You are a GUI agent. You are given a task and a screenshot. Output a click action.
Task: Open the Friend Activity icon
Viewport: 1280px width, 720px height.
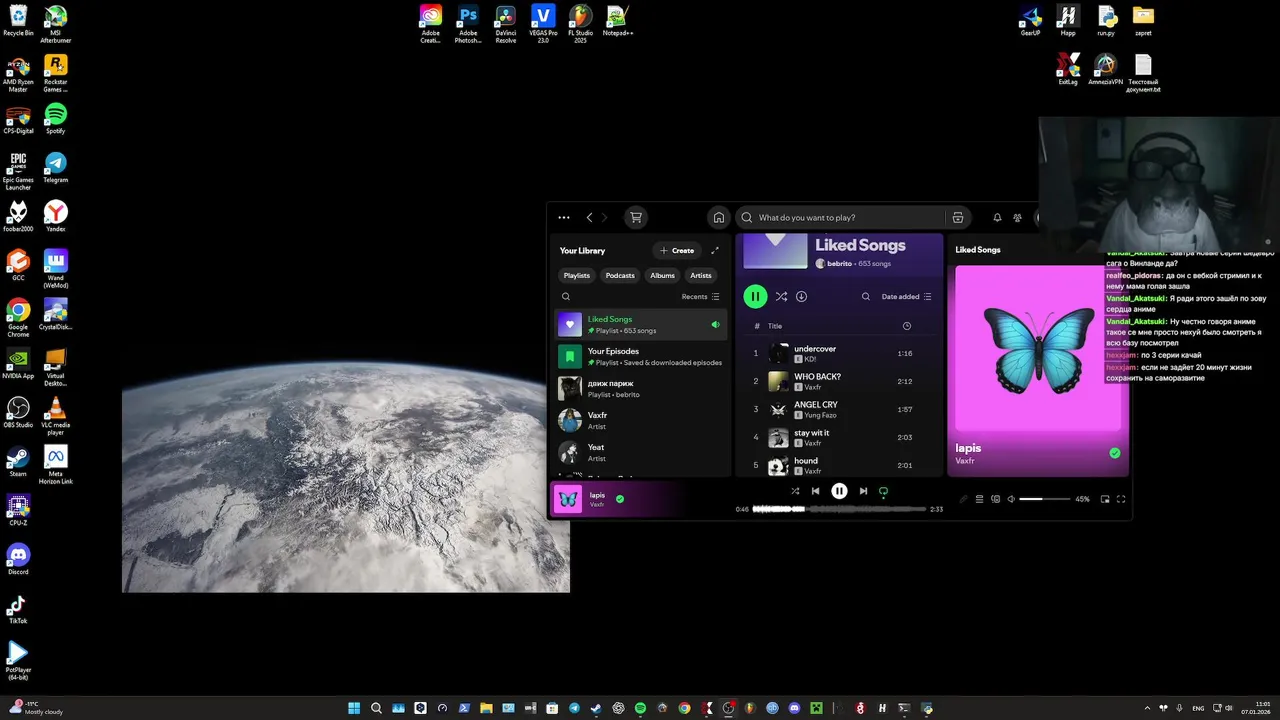1018,217
